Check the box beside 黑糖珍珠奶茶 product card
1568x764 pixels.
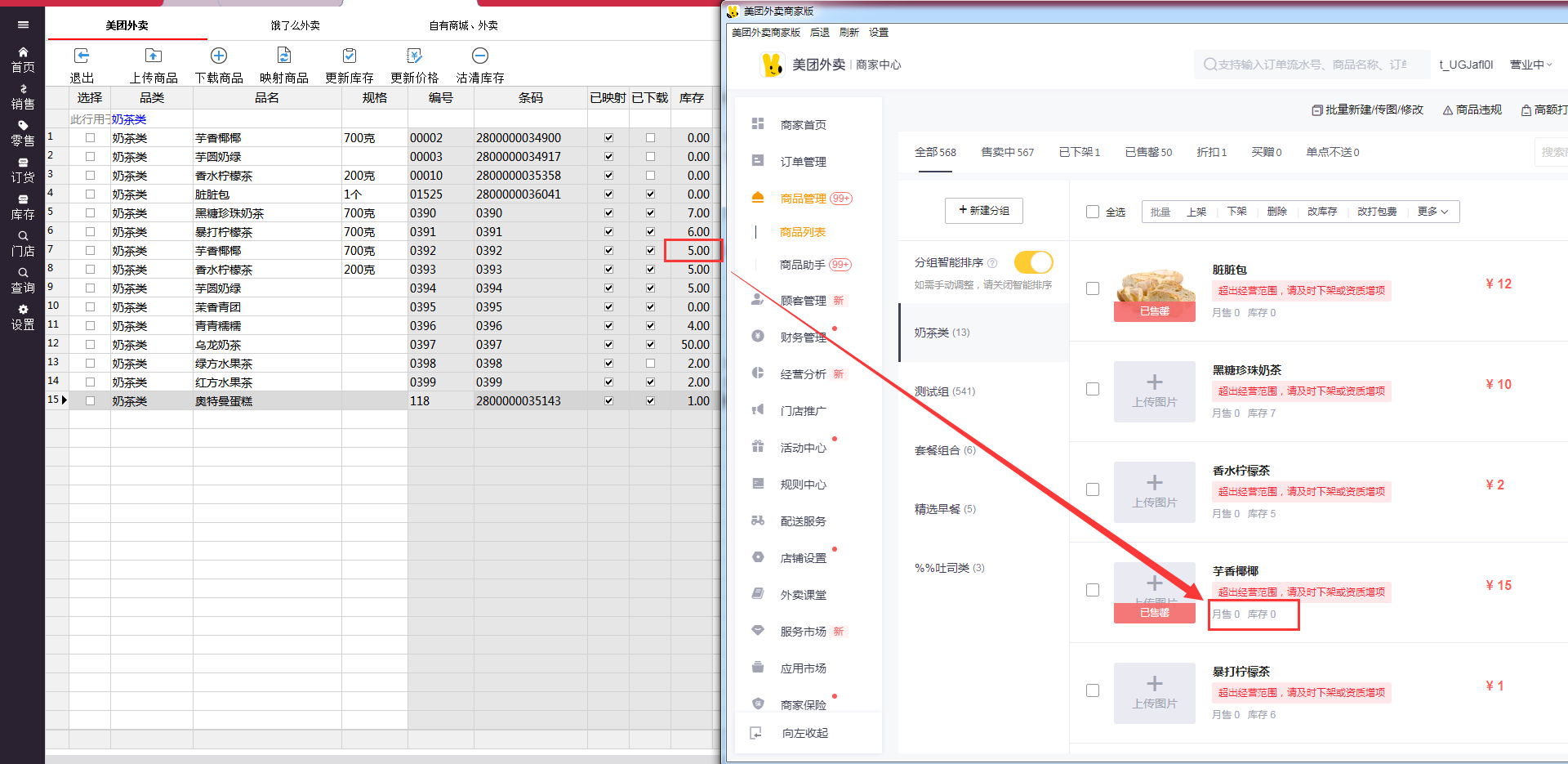point(1093,389)
